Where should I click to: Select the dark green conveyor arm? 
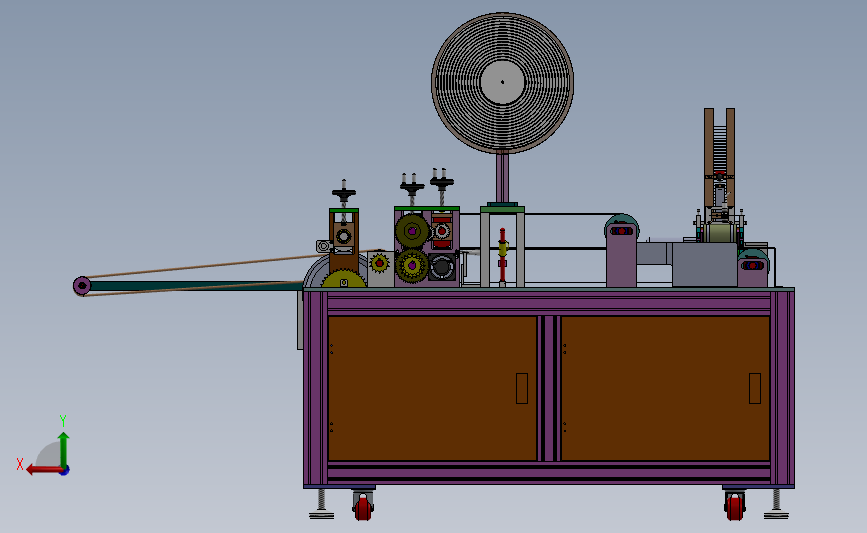pos(196,286)
